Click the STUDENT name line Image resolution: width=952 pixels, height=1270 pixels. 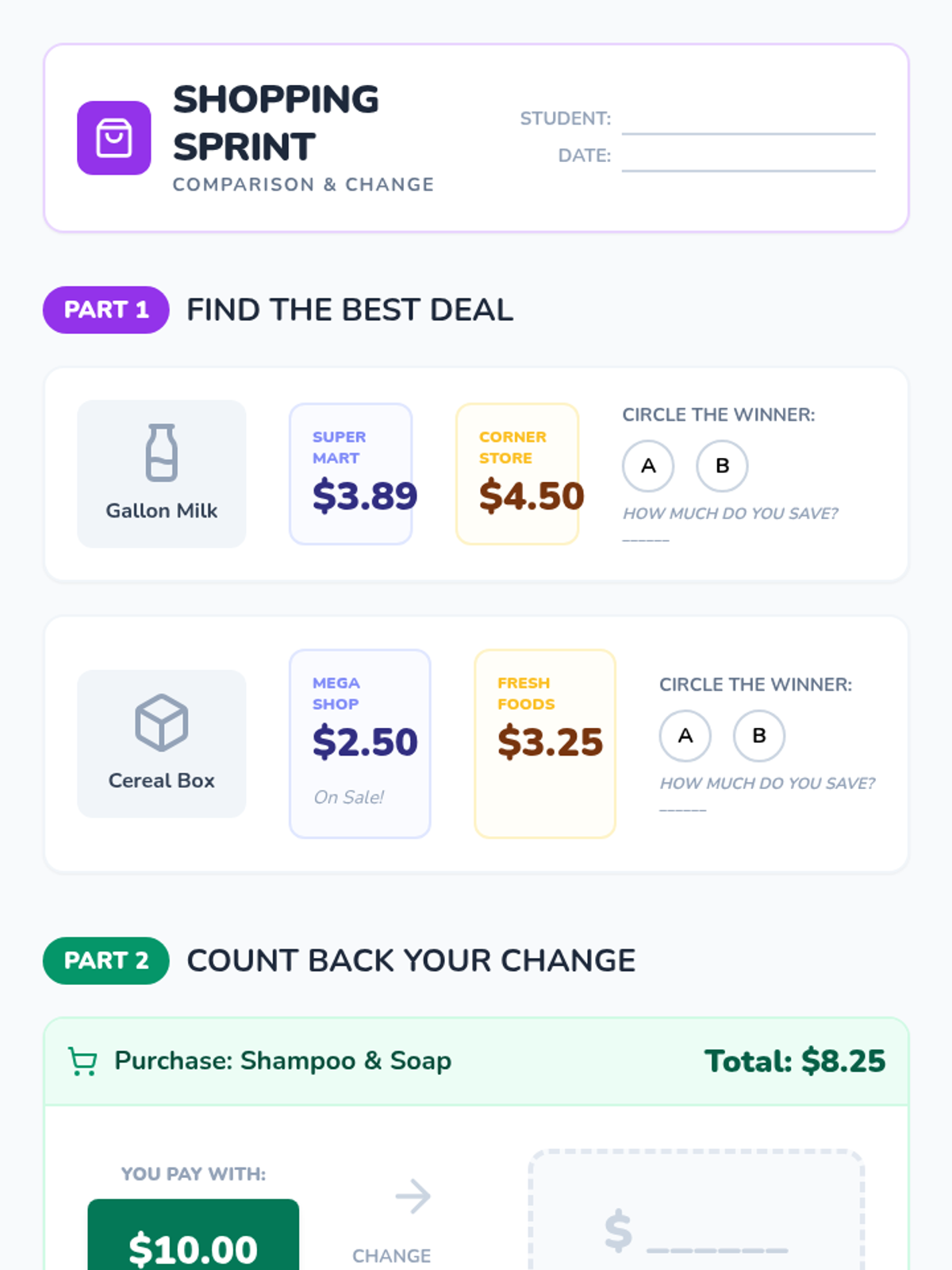click(x=748, y=124)
